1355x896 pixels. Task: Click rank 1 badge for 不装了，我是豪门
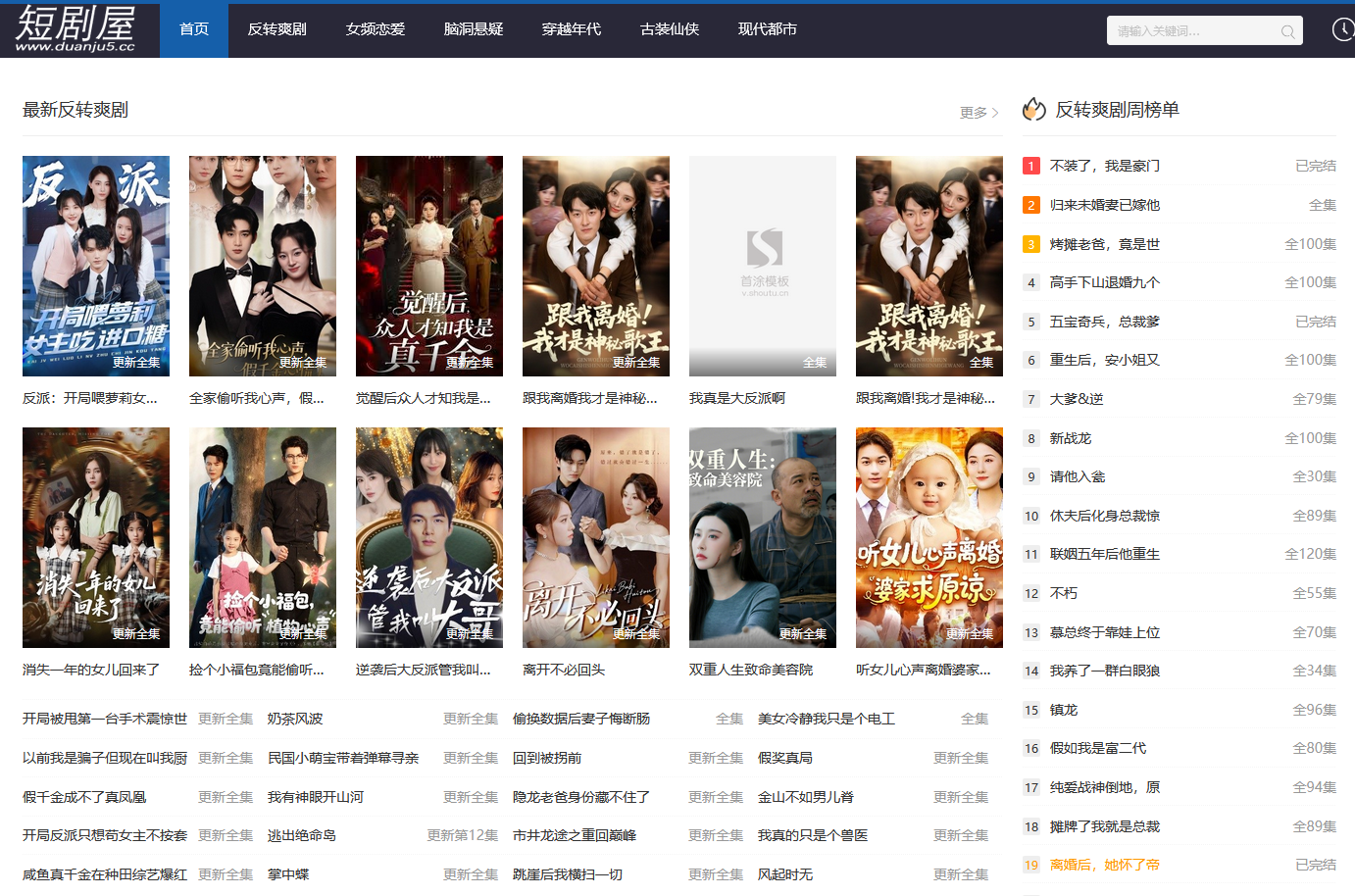click(1031, 166)
